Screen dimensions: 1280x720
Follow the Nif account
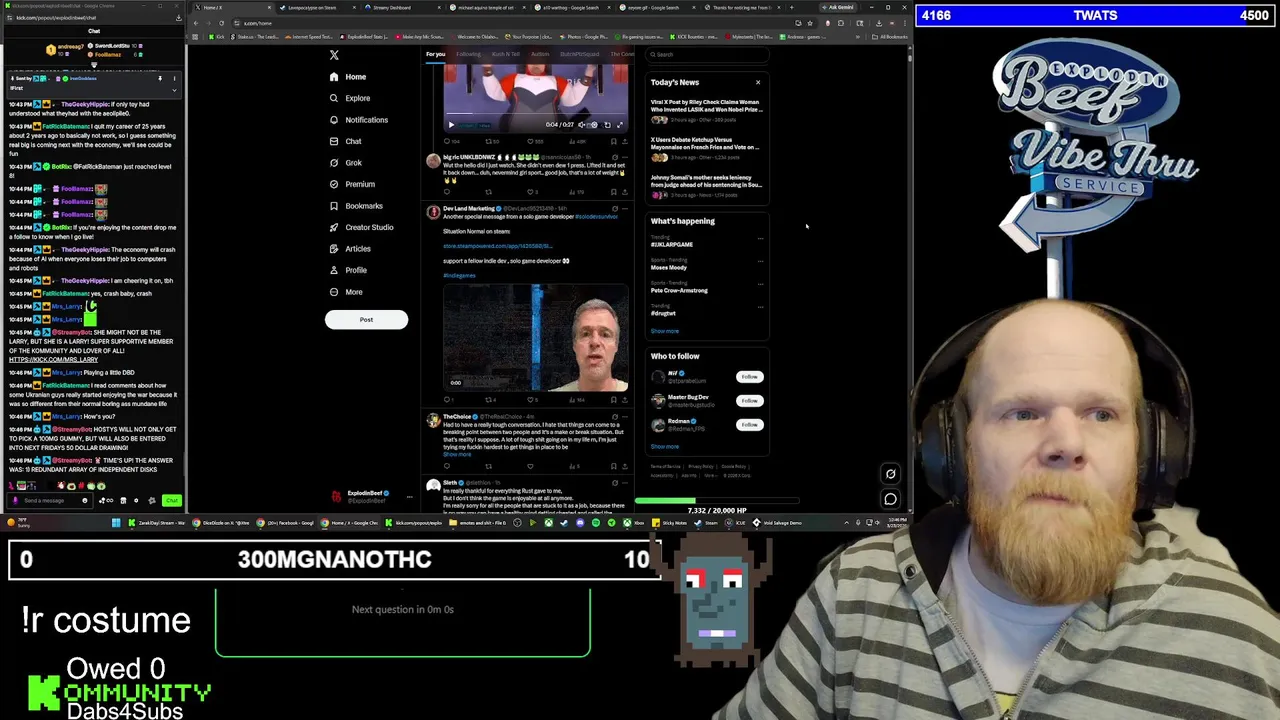coord(749,377)
